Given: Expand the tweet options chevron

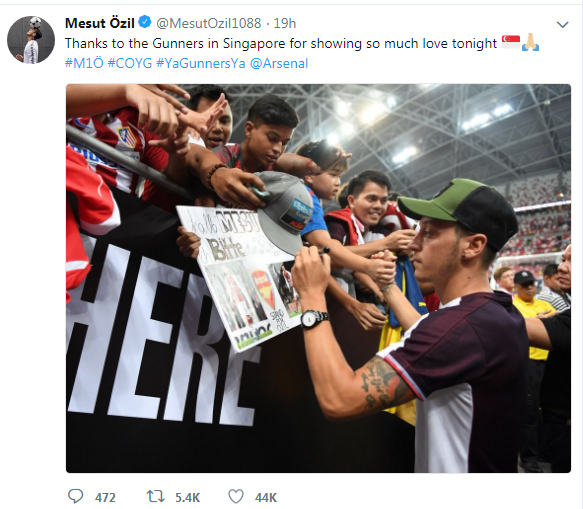Looking at the screenshot, I should click(x=562, y=25).
